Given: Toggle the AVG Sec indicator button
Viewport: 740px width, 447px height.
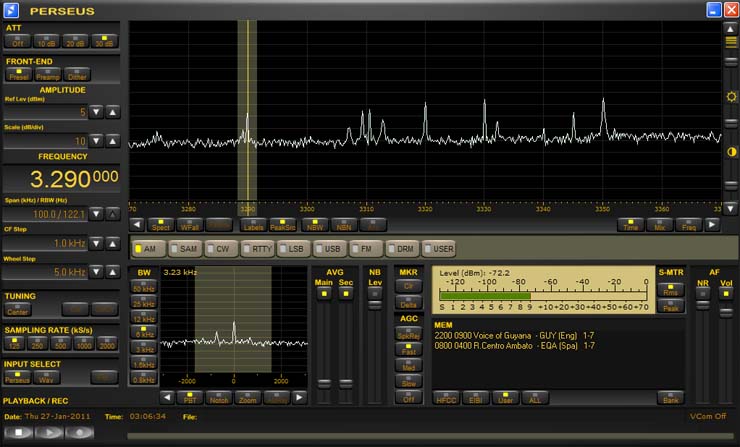Looking at the screenshot, I should [346, 294].
